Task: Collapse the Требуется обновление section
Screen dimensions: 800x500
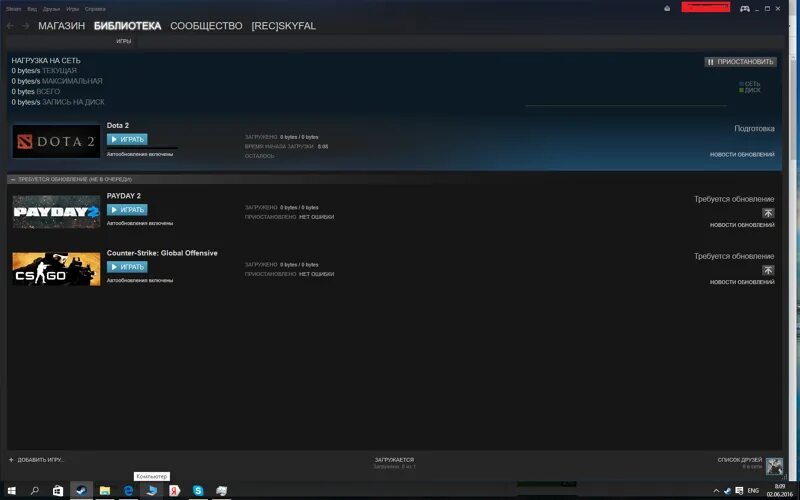Action: [x=13, y=180]
